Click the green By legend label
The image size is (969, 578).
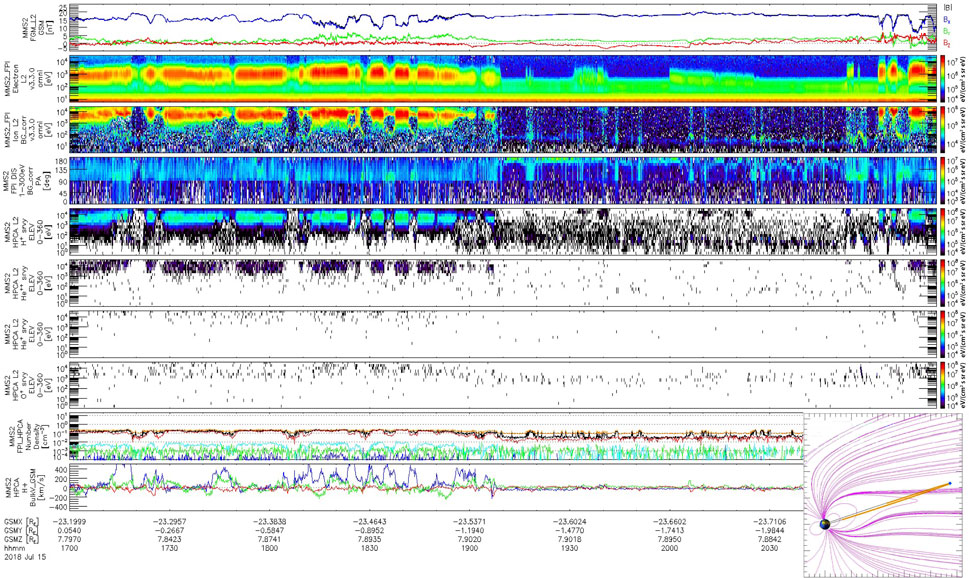945,31
